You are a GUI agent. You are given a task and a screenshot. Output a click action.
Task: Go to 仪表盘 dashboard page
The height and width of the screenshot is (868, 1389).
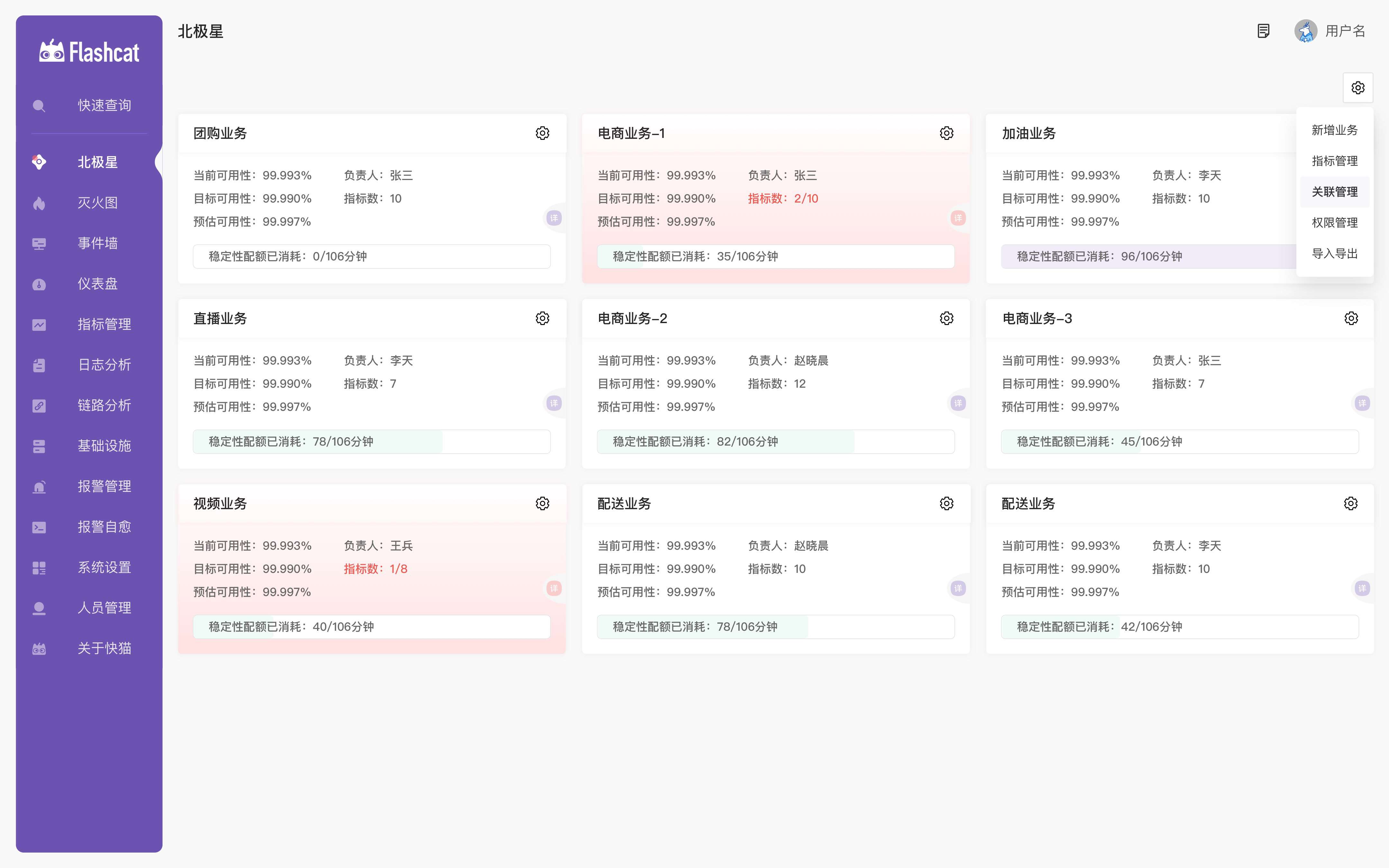97,284
